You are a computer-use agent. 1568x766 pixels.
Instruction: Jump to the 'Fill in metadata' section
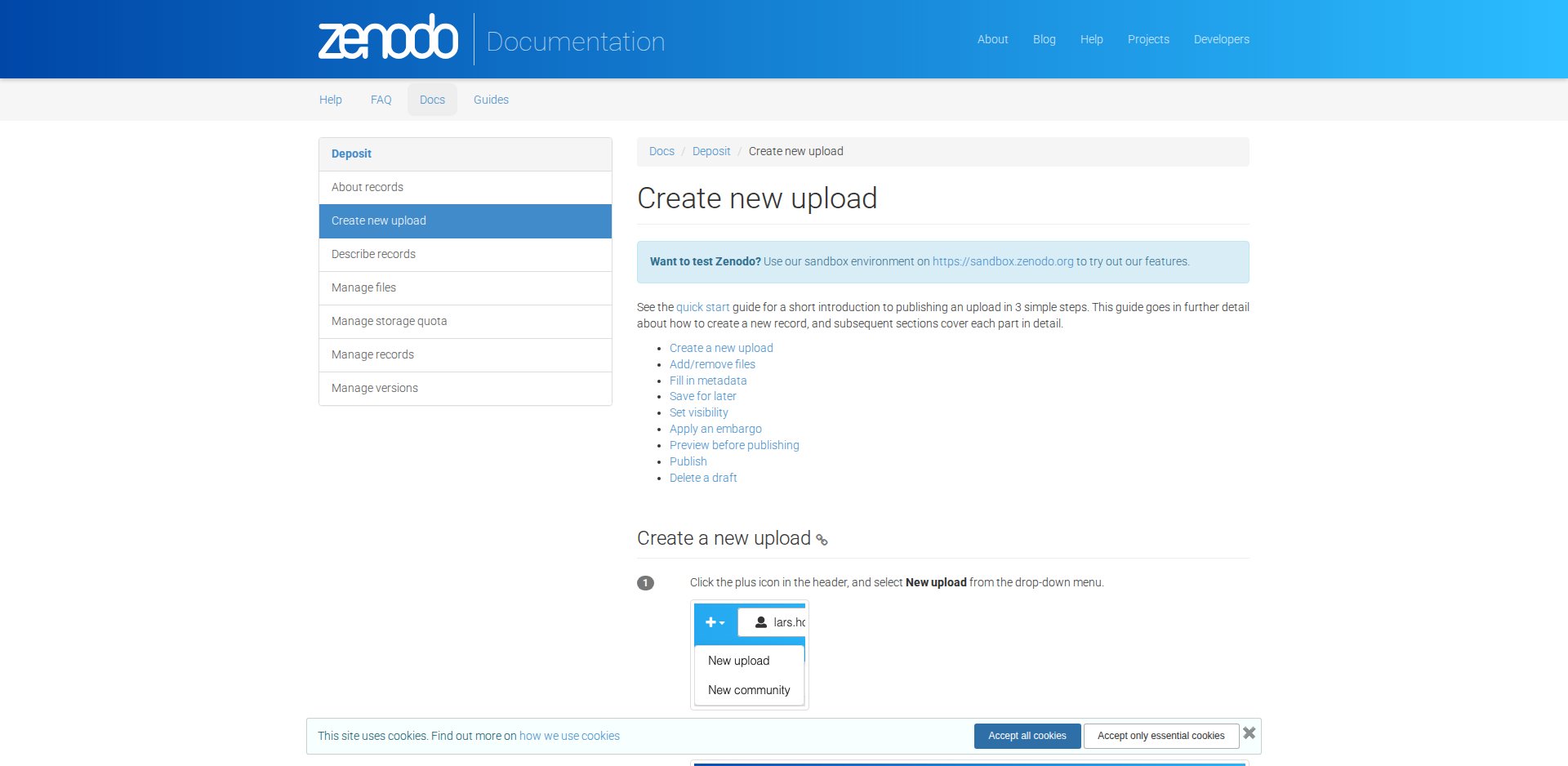pyautogui.click(x=708, y=381)
